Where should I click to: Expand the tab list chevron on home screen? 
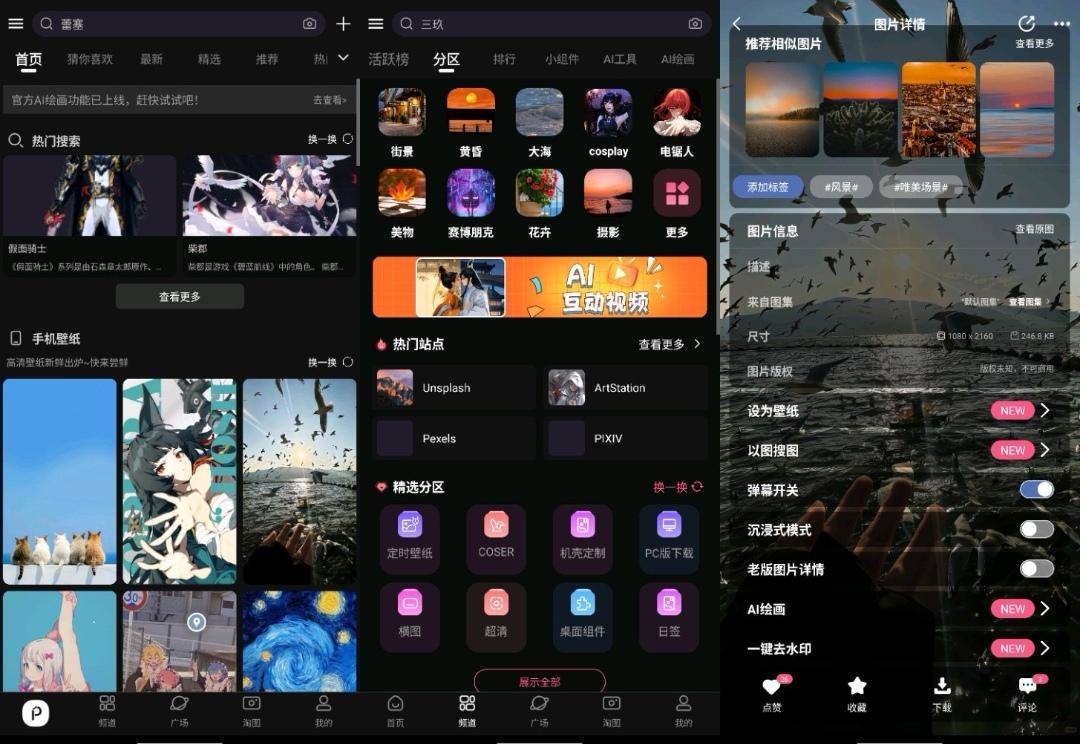point(343,58)
